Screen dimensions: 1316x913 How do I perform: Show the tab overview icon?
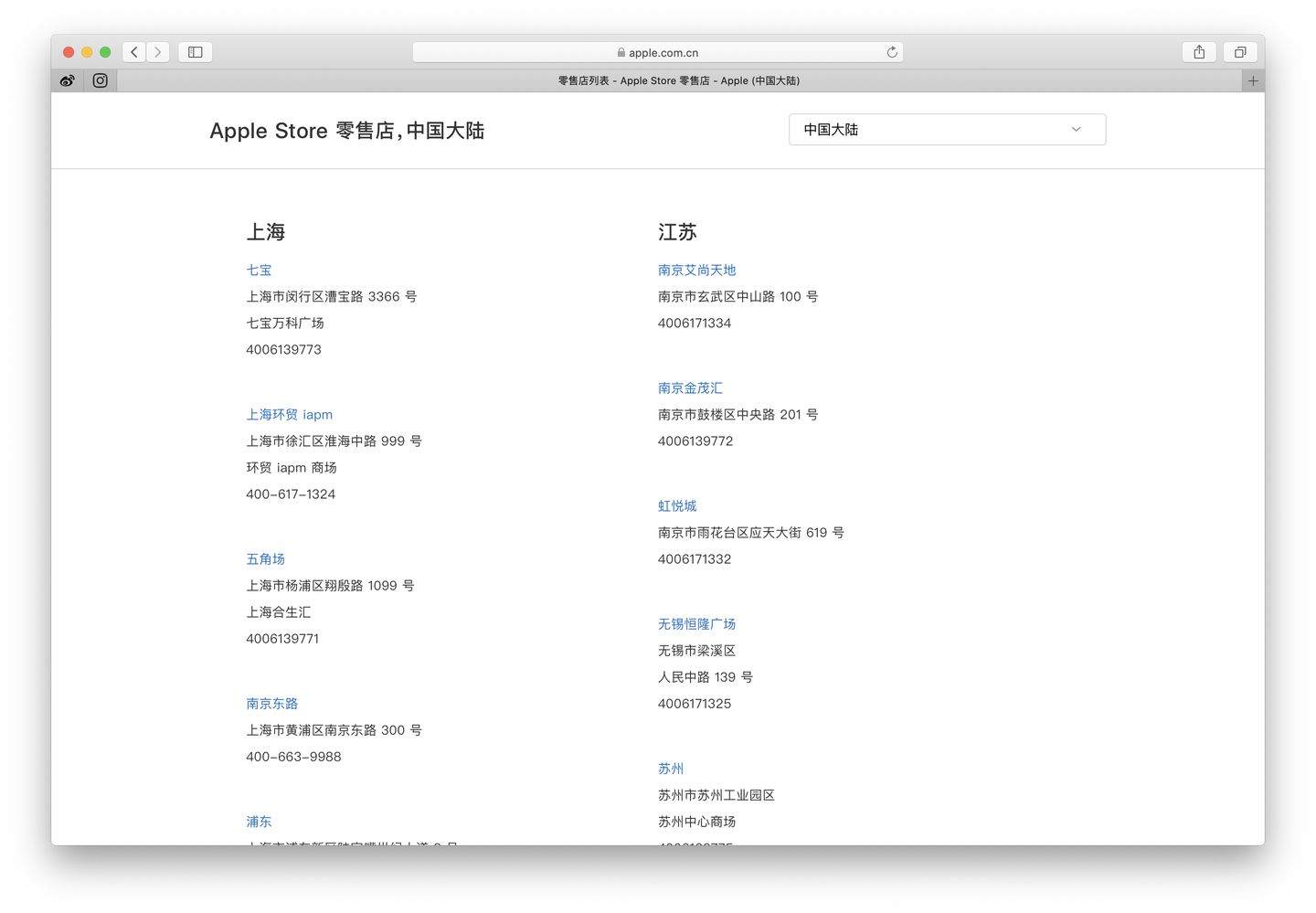click(1240, 52)
